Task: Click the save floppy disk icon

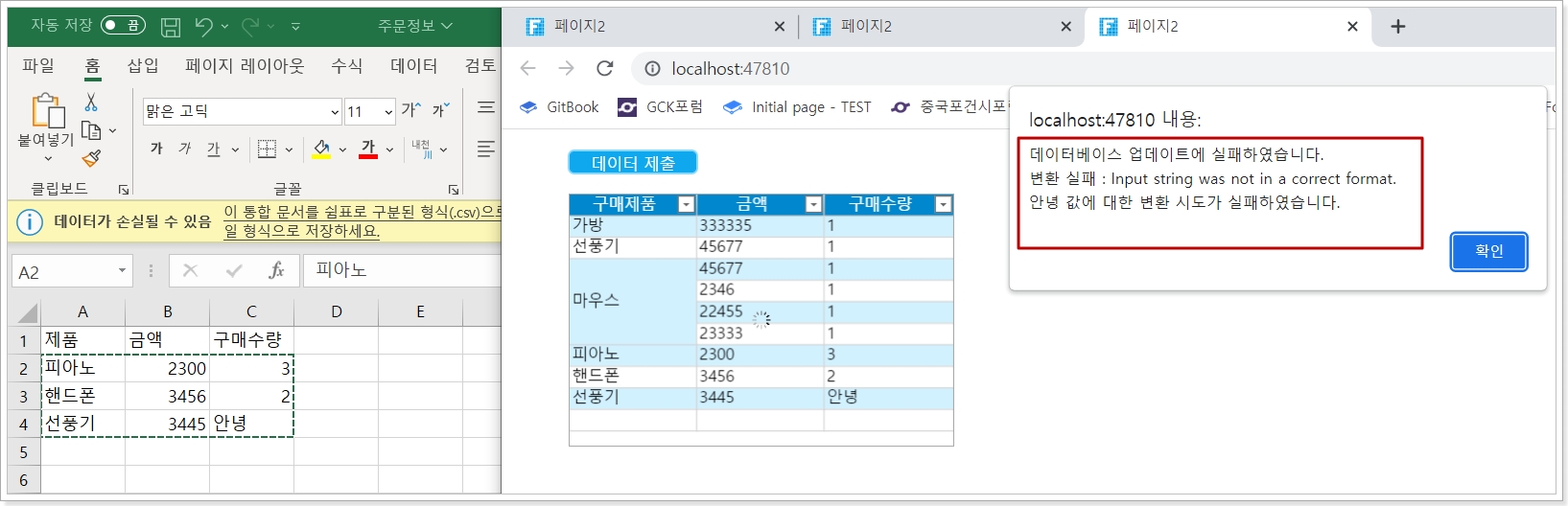Action: pos(170,27)
